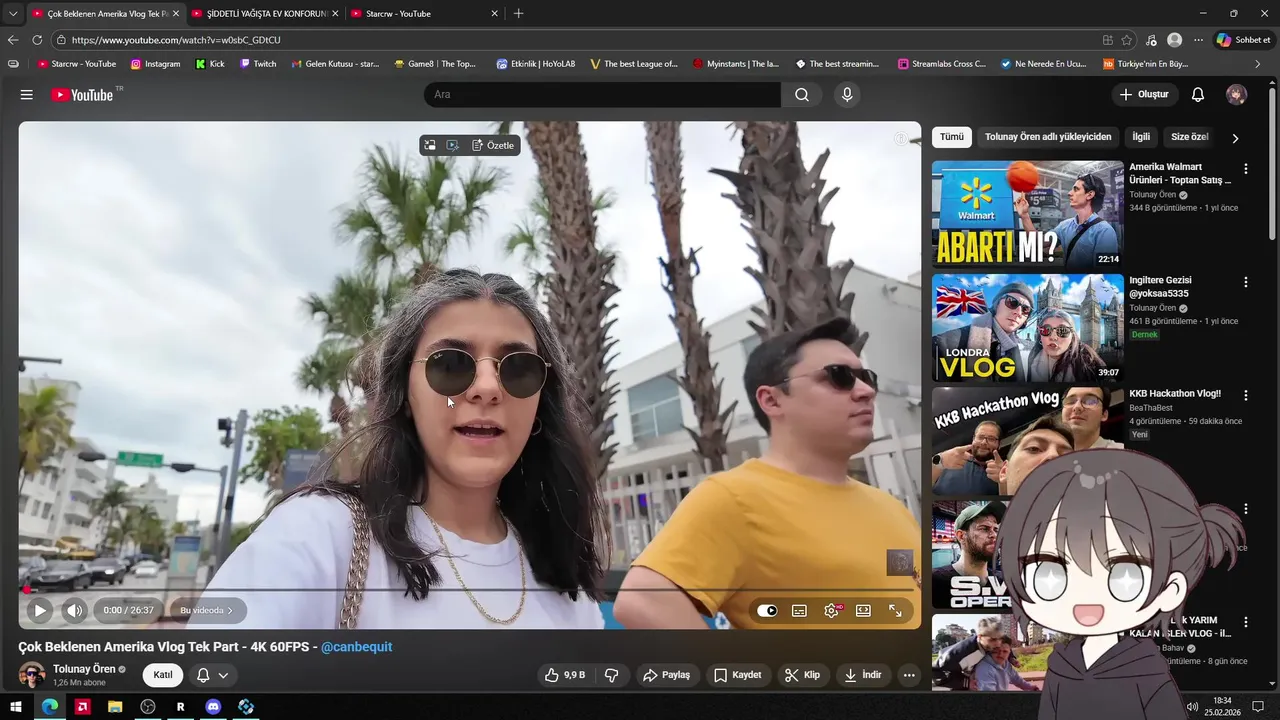
Task: Enter full screen mode
Action: [x=895, y=611]
